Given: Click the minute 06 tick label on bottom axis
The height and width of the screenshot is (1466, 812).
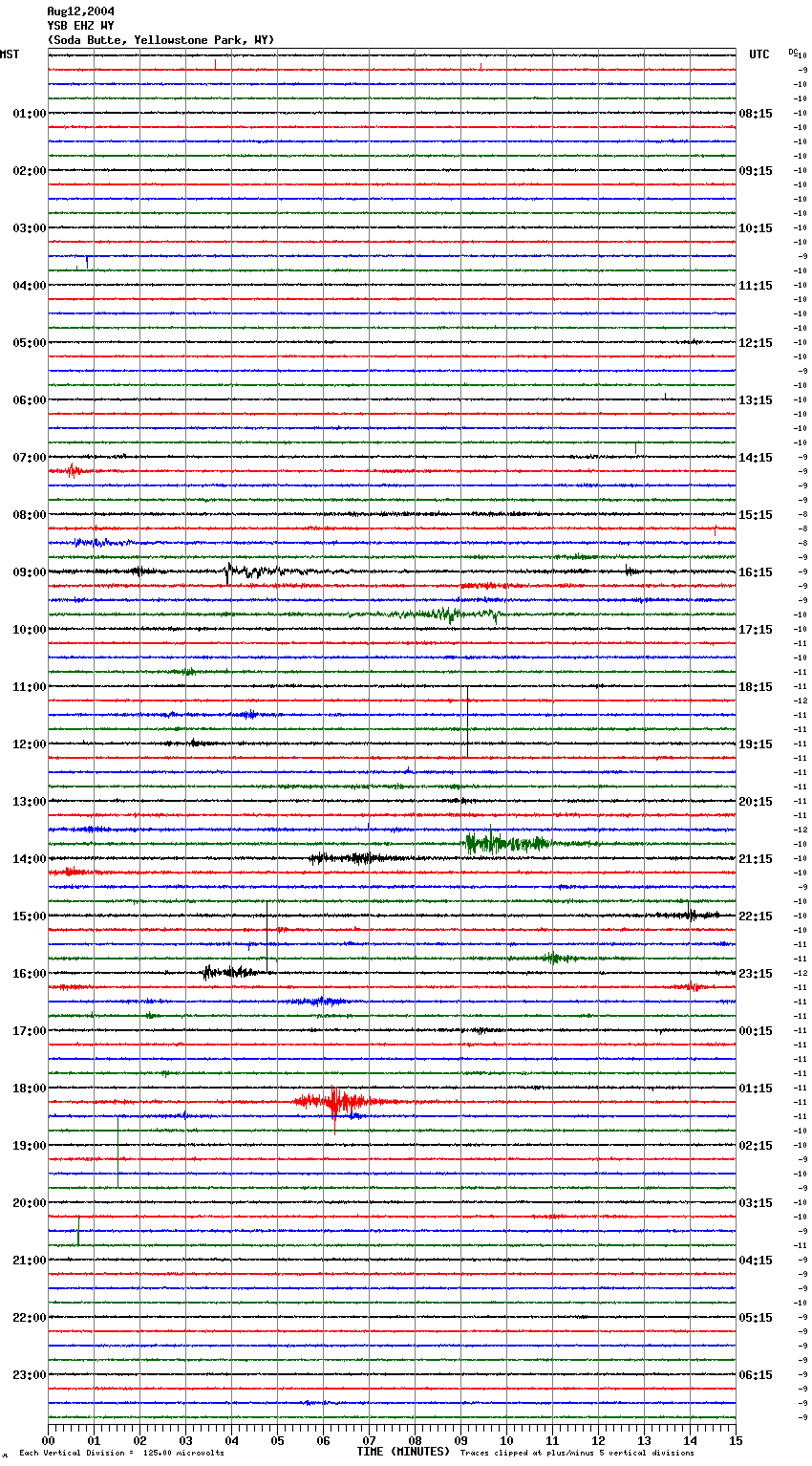Looking at the screenshot, I should (x=323, y=1440).
